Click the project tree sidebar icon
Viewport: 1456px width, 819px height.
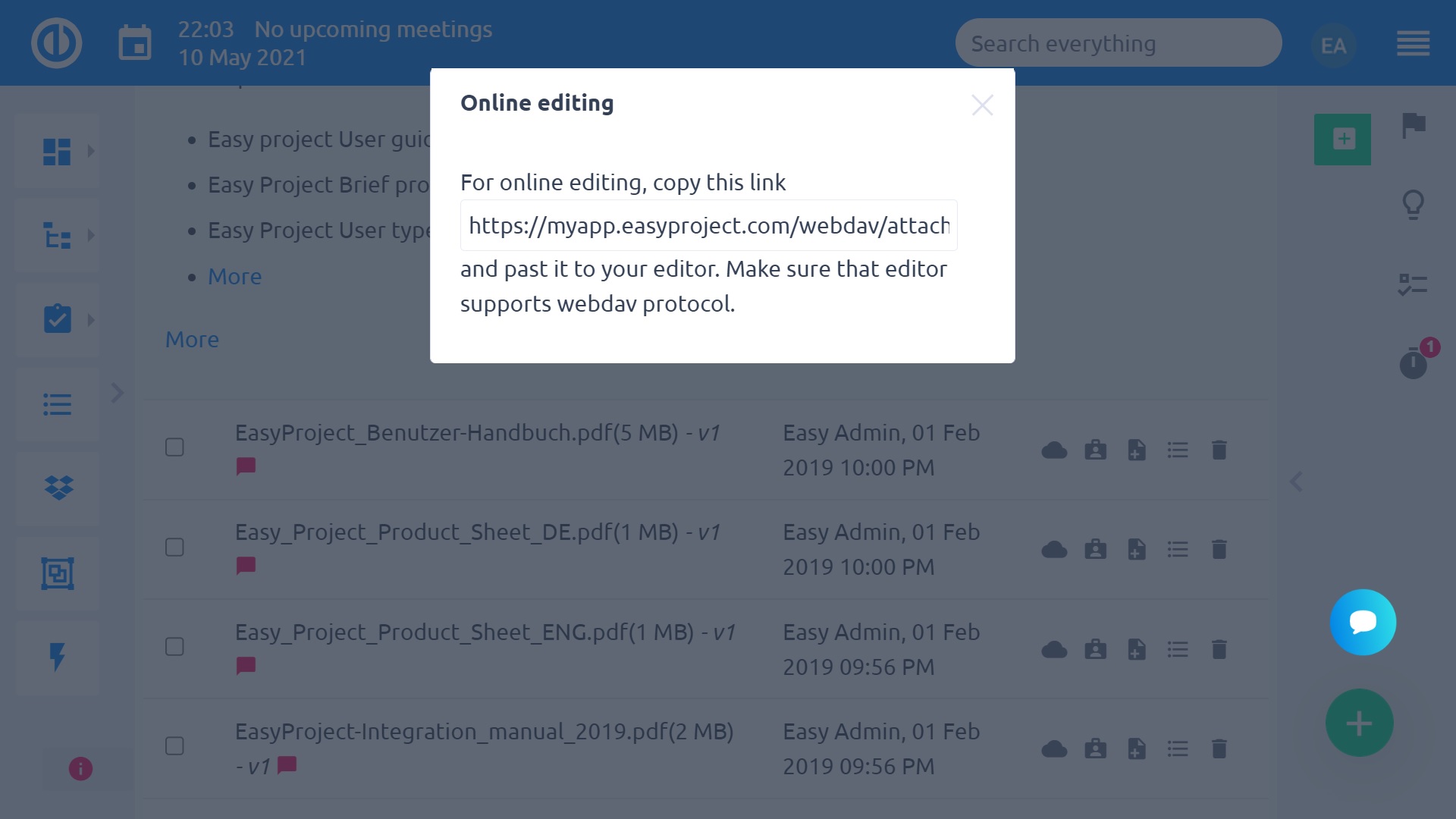point(57,235)
